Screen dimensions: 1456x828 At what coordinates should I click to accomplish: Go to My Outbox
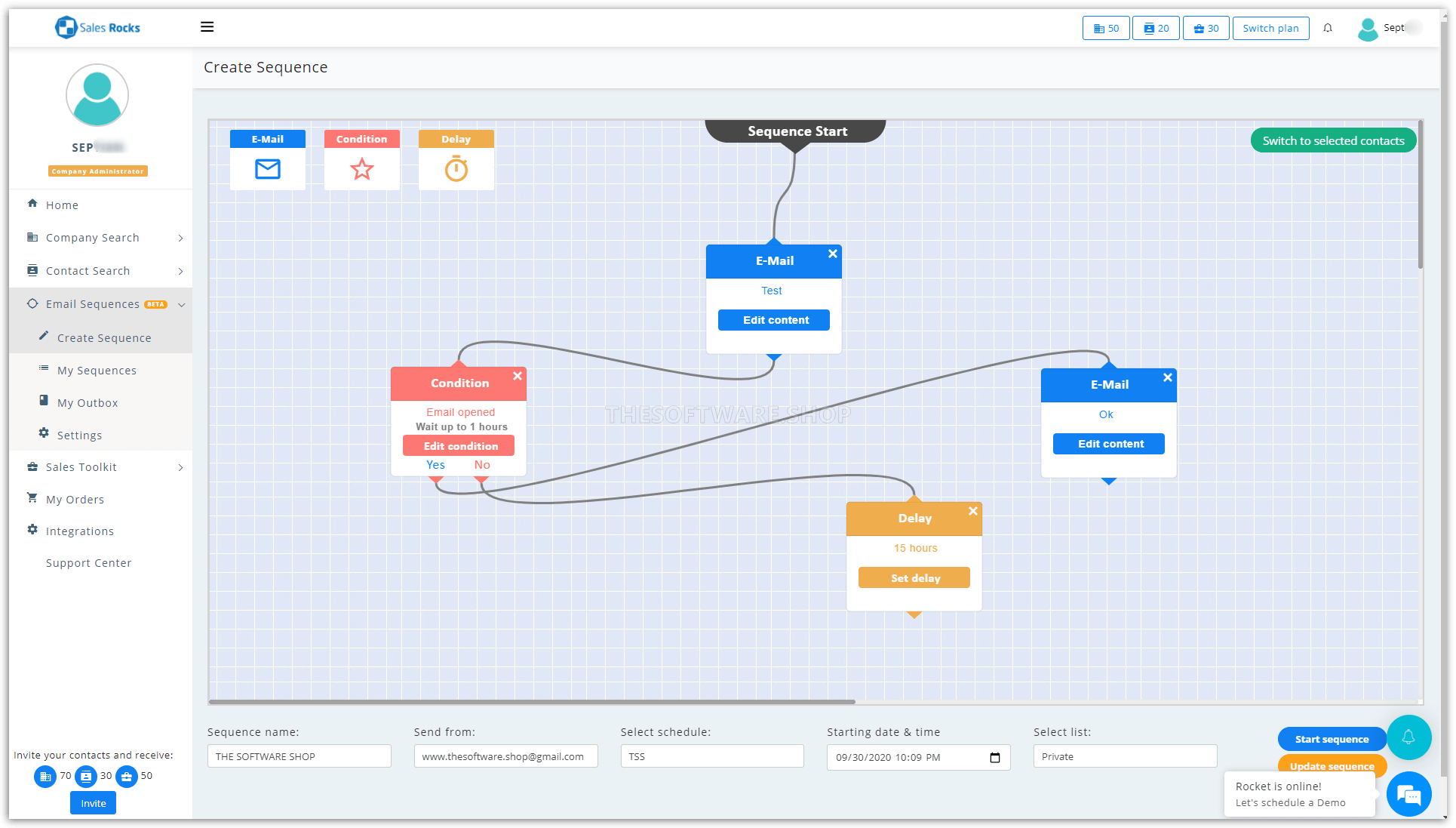point(88,403)
